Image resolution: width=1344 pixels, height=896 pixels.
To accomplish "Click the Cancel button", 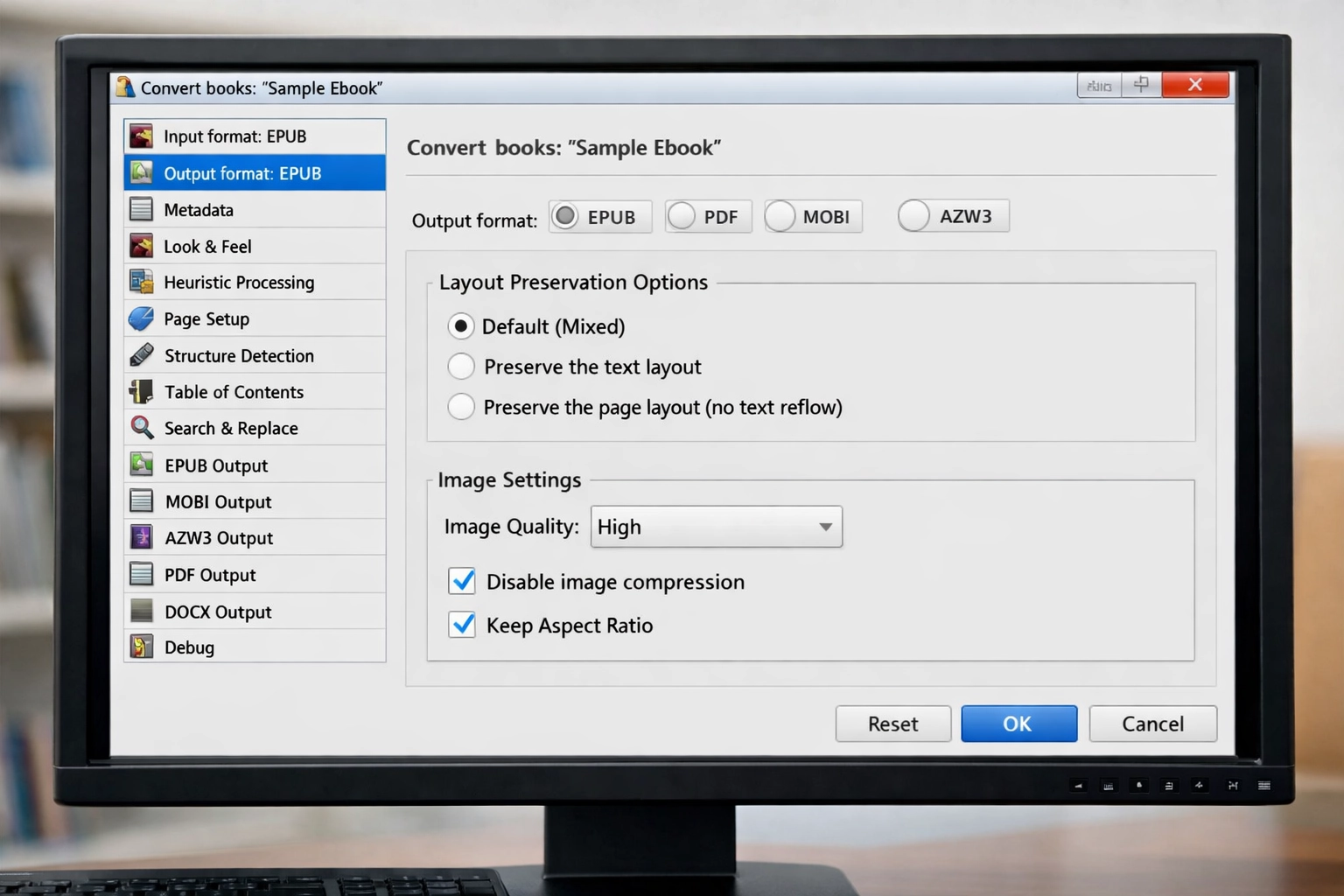I will click(1153, 724).
